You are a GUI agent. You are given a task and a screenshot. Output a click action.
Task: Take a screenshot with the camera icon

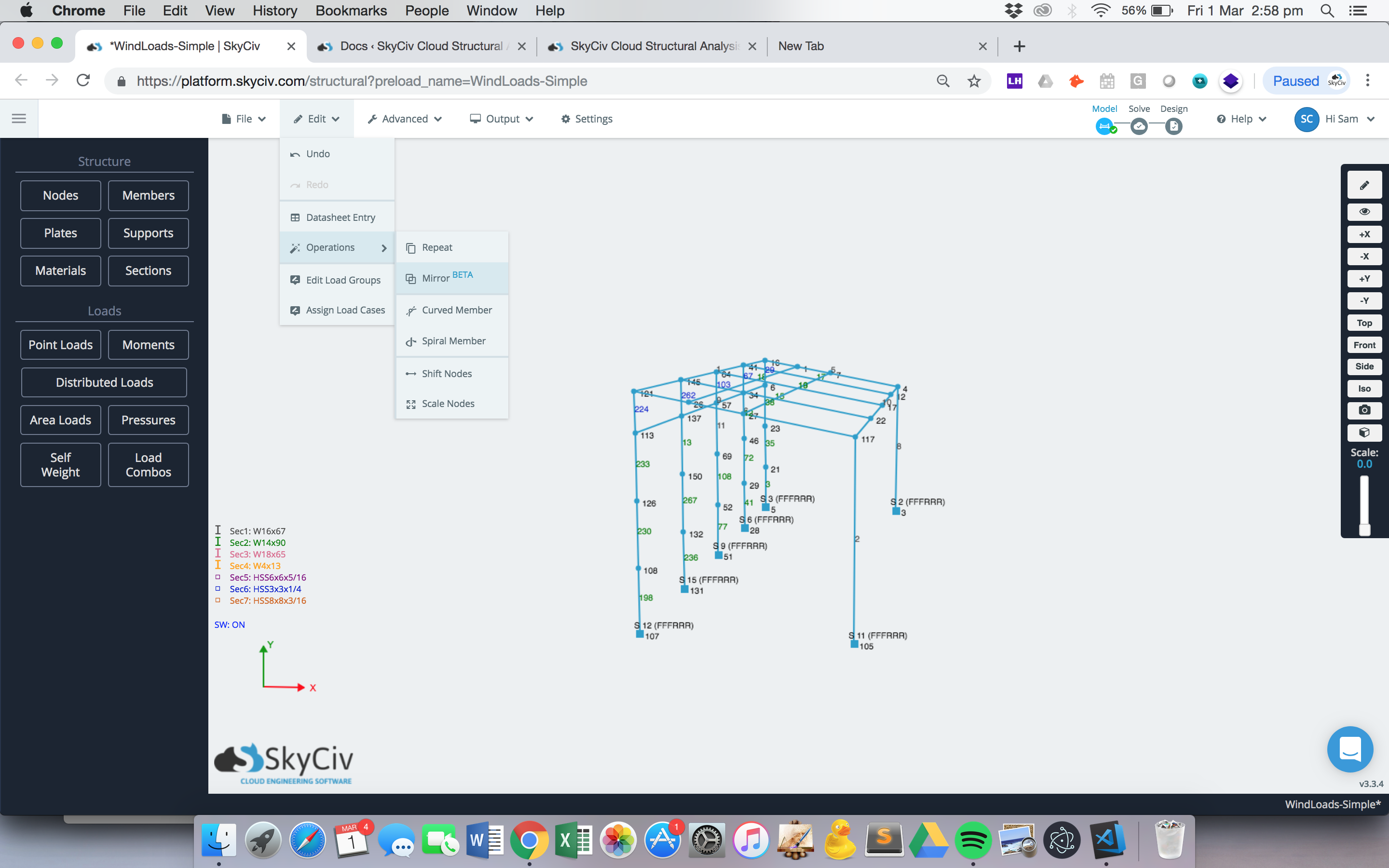(x=1364, y=410)
